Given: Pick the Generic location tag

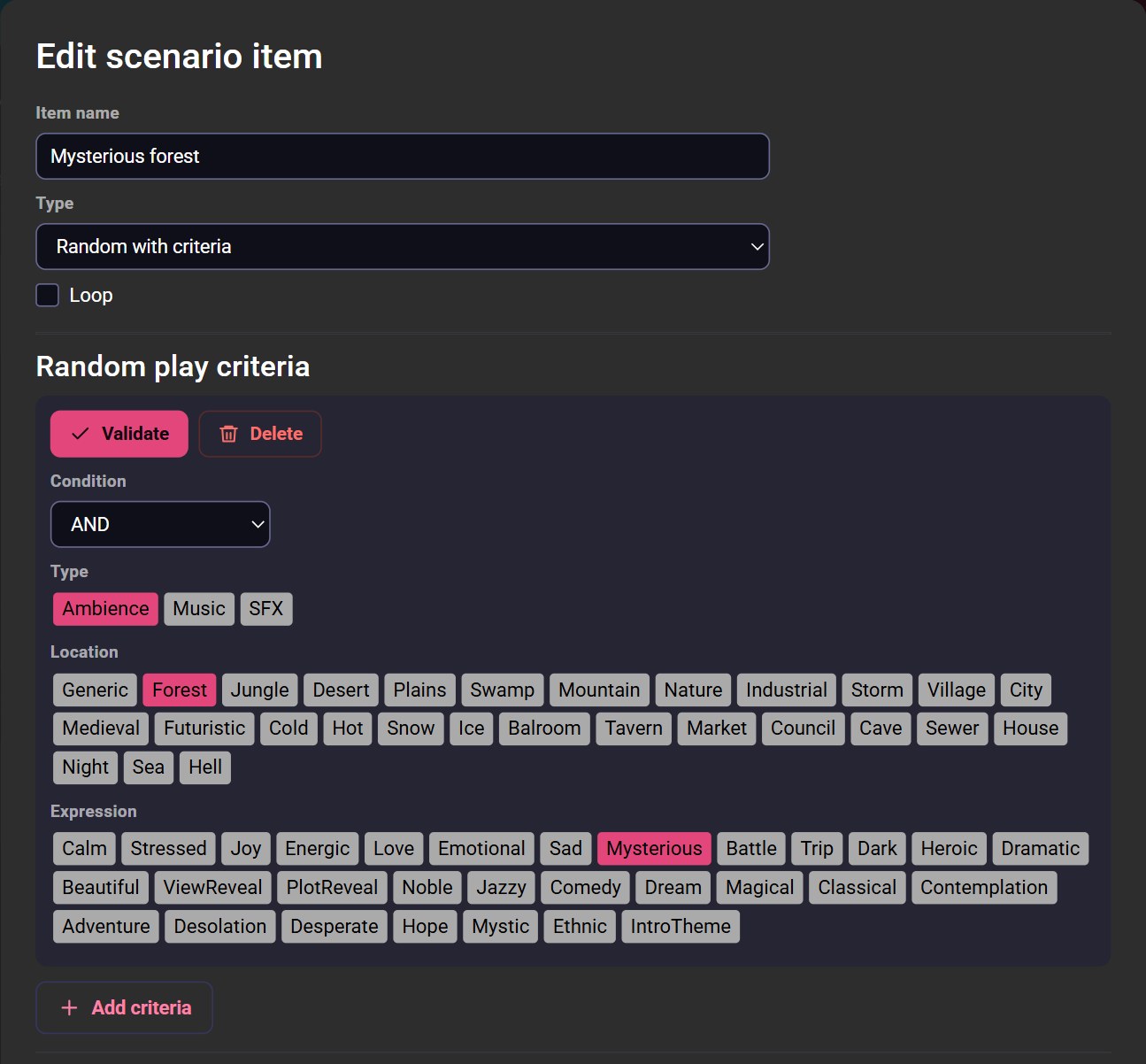Looking at the screenshot, I should pos(95,690).
